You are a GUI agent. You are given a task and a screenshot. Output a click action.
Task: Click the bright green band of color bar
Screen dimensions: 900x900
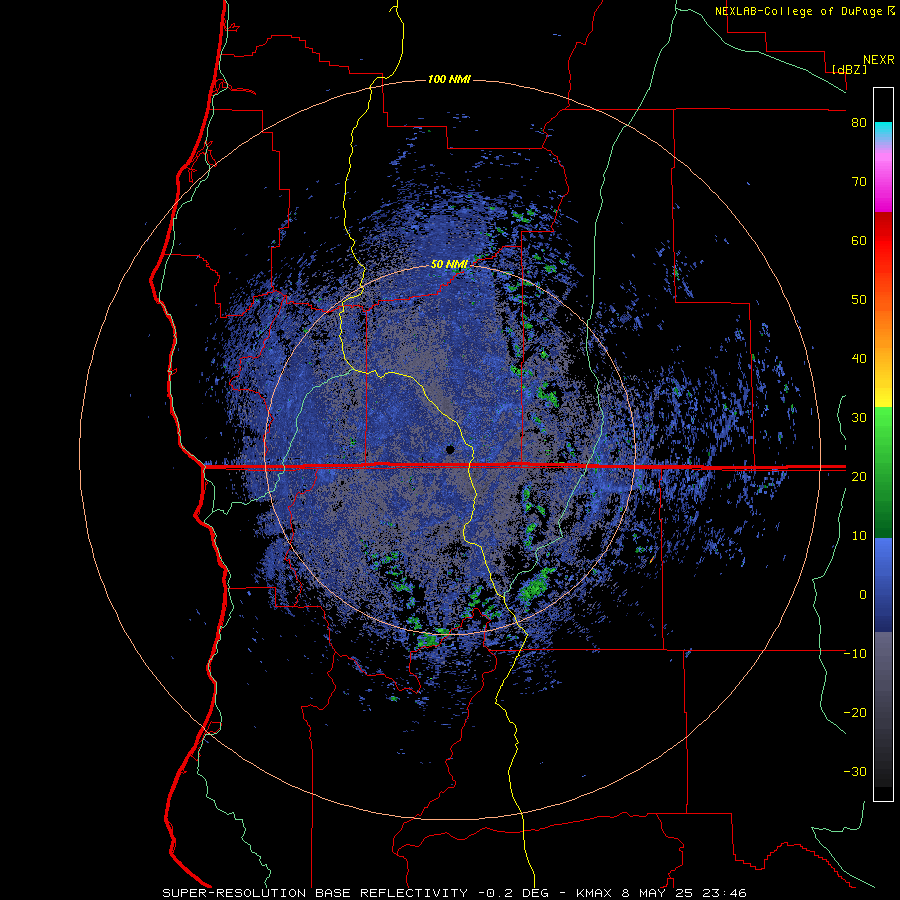[x=883, y=430]
